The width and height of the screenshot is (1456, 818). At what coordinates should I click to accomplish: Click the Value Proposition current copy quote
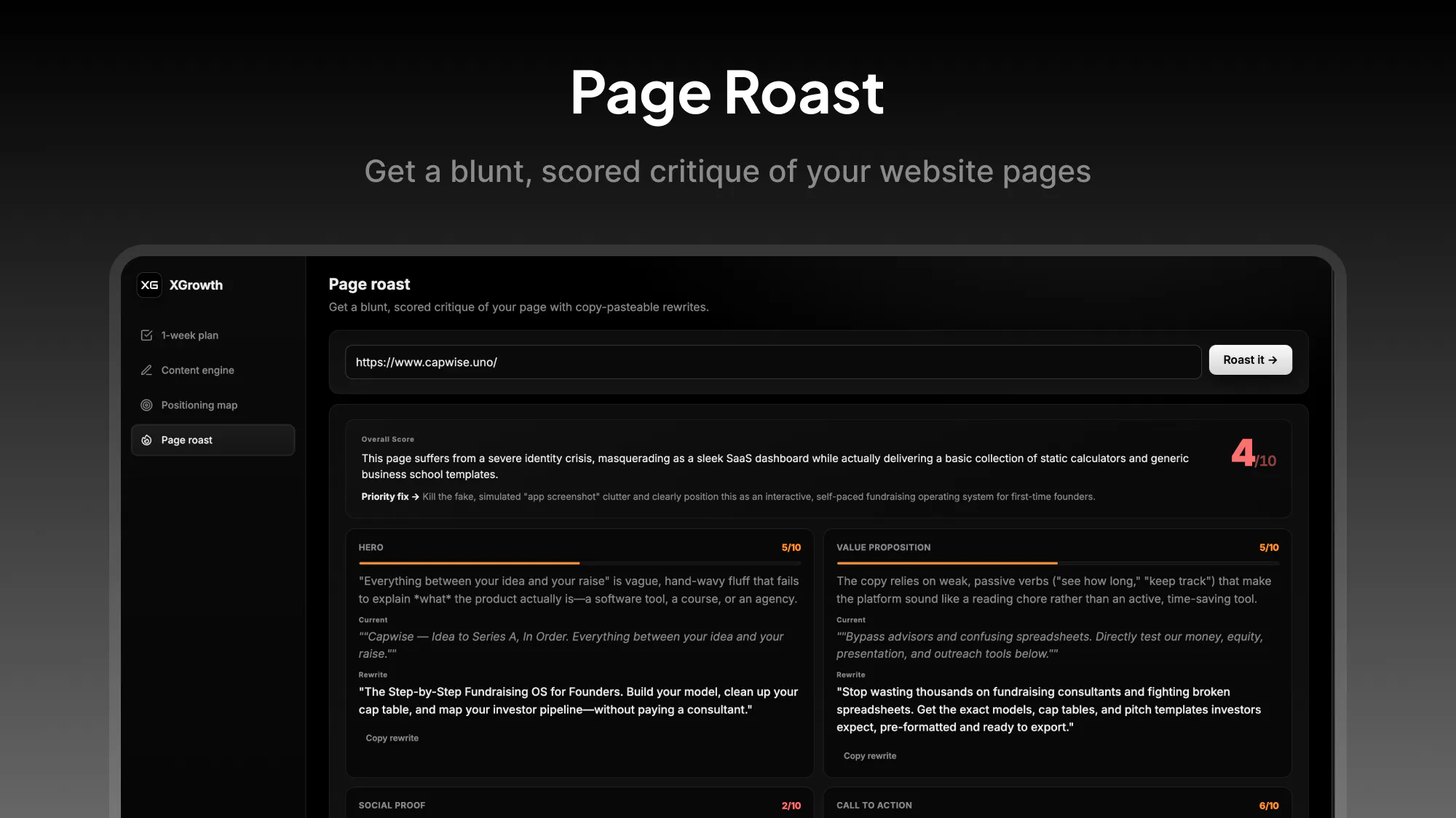(1050, 646)
